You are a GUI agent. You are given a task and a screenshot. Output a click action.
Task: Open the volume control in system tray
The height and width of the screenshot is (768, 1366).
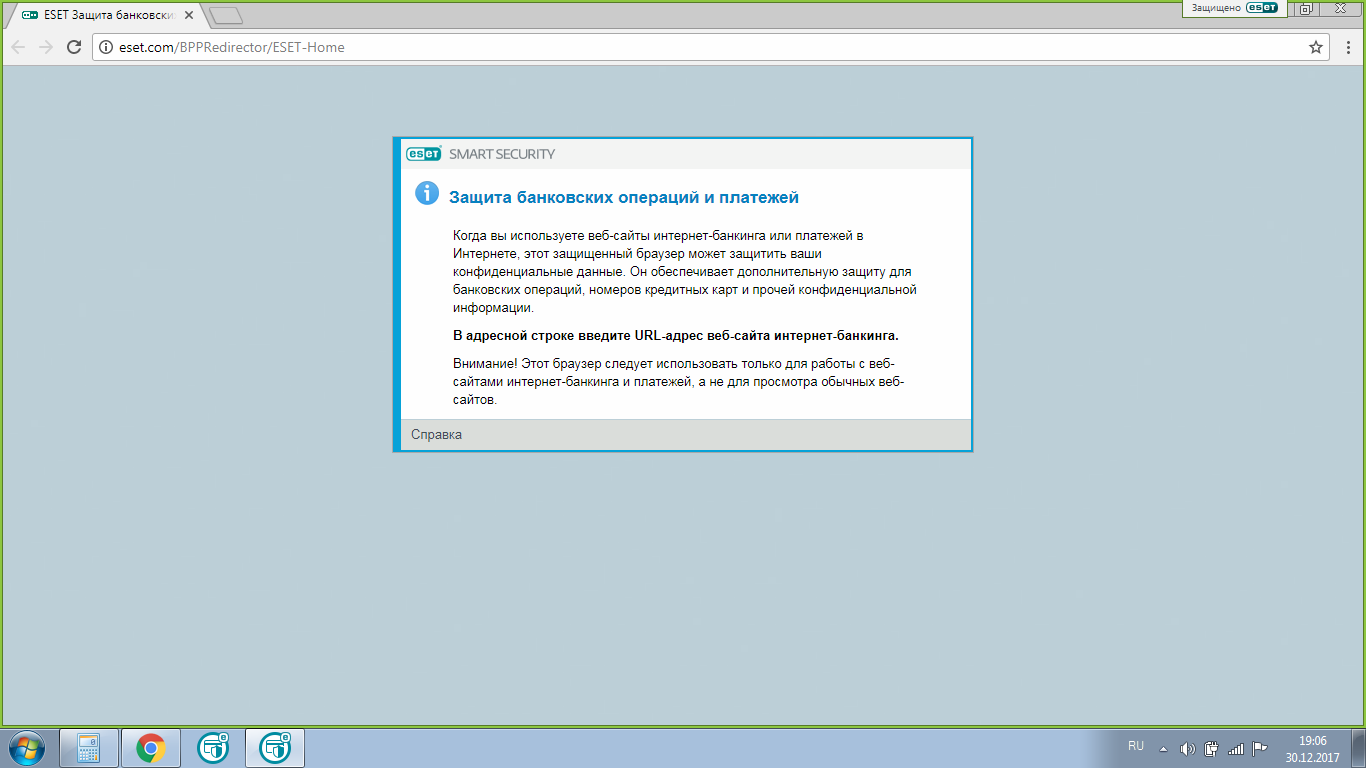(1188, 748)
